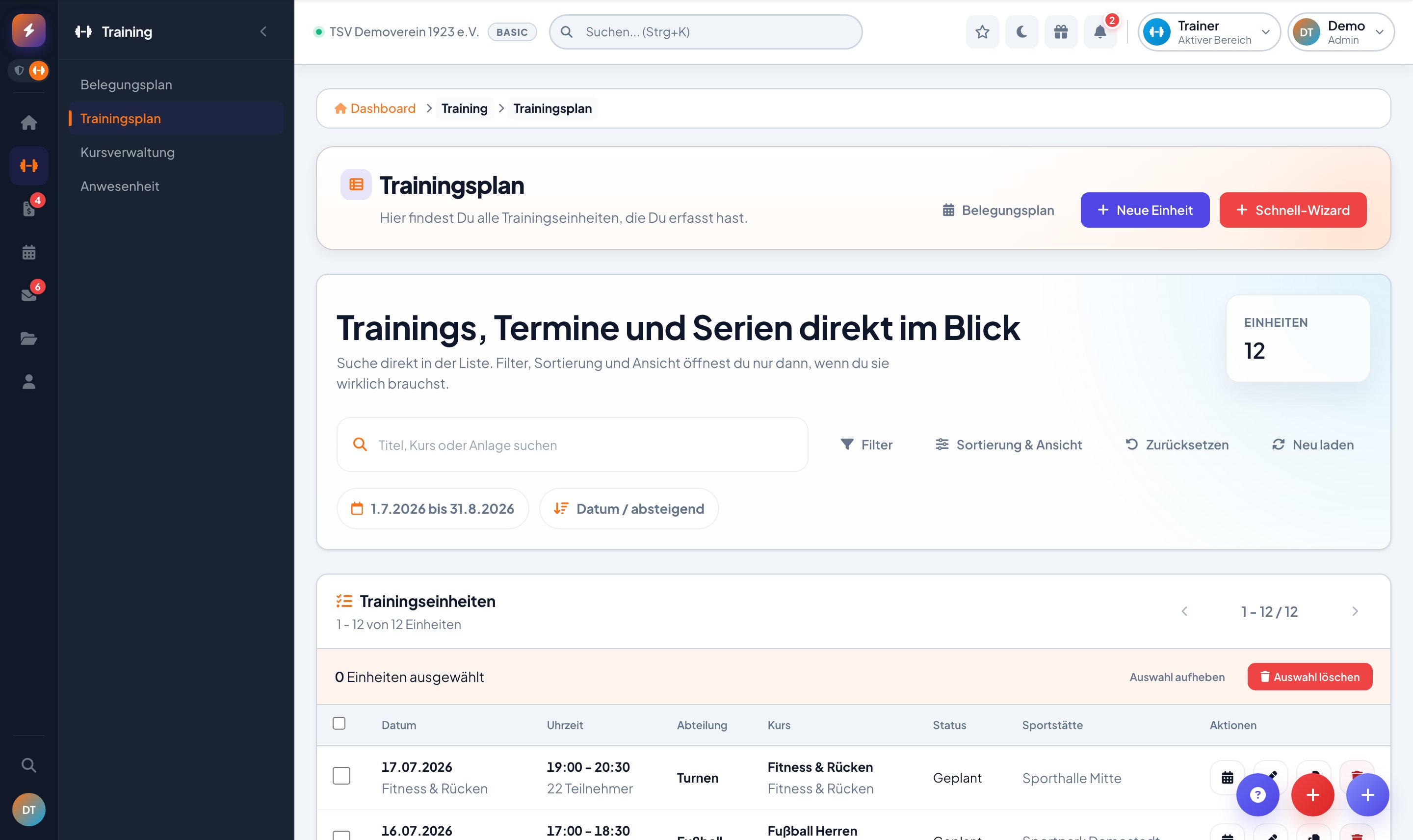The height and width of the screenshot is (840, 1413).
Task: Click the purple help question-mark button
Action: coord(1257,795)
